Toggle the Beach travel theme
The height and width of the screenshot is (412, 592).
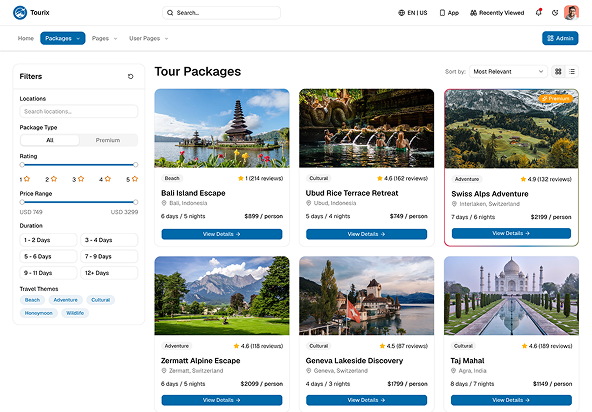(32, 300)
